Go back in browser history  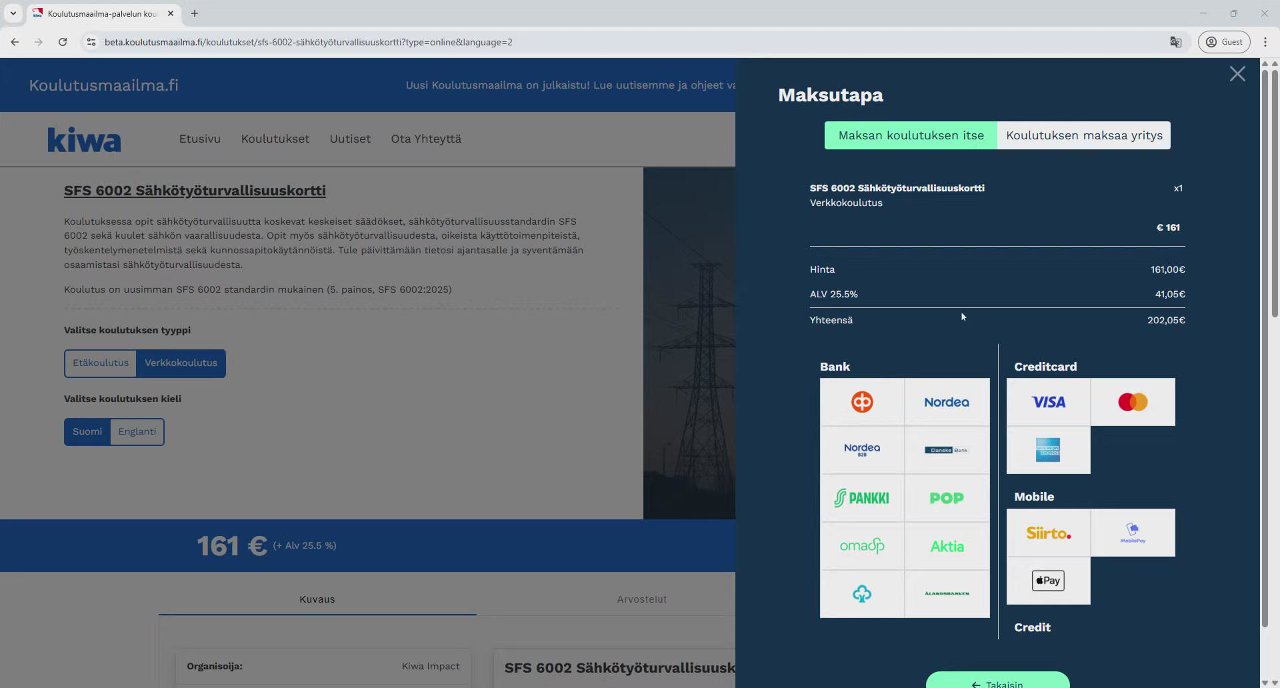click(x=14, y=42)
